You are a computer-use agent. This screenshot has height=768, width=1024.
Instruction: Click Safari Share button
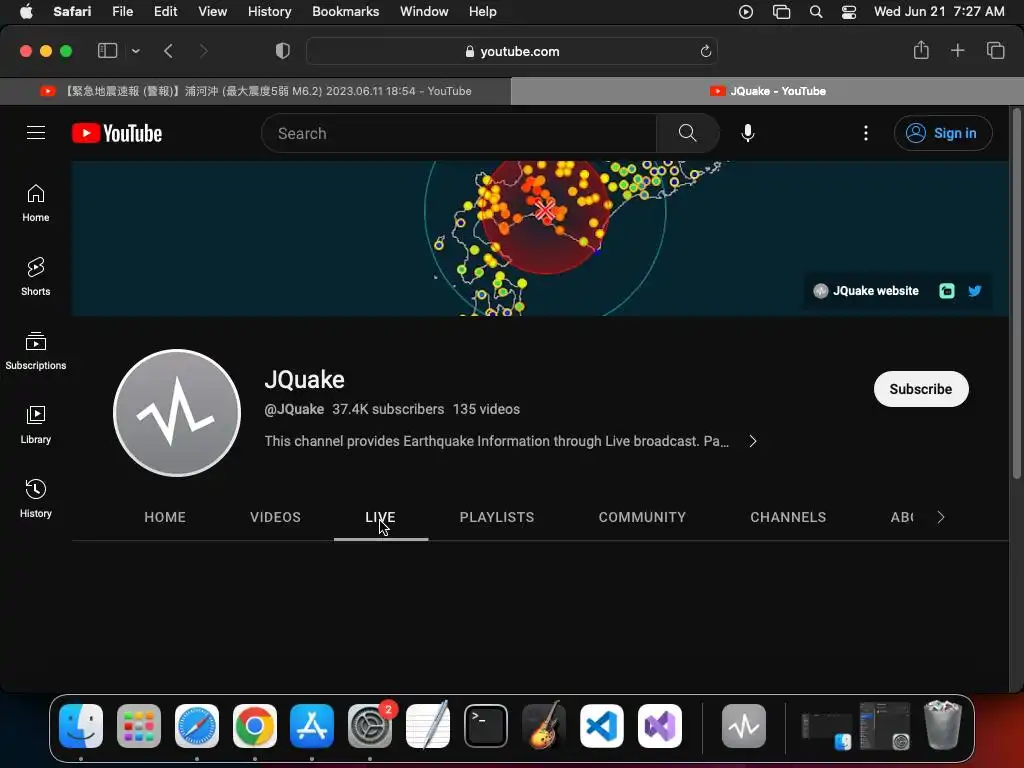[921, 50]
